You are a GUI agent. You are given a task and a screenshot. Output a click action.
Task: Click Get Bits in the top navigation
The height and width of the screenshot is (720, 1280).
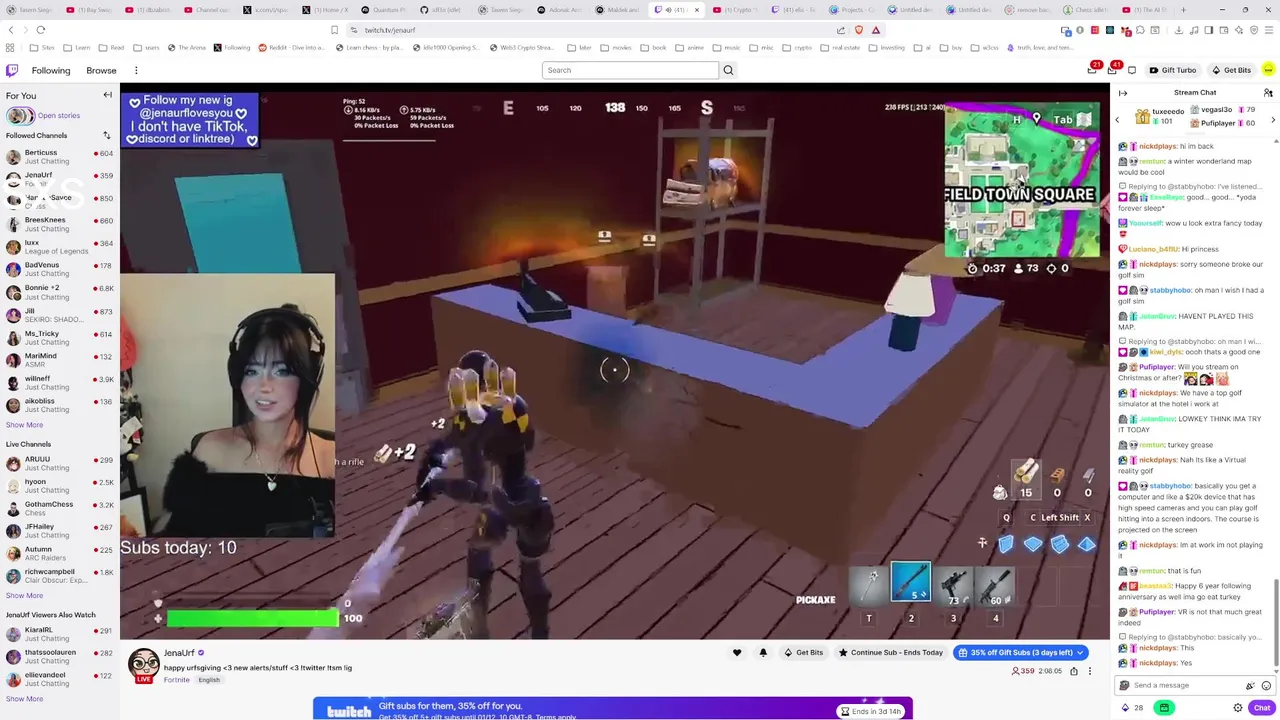1231,70
